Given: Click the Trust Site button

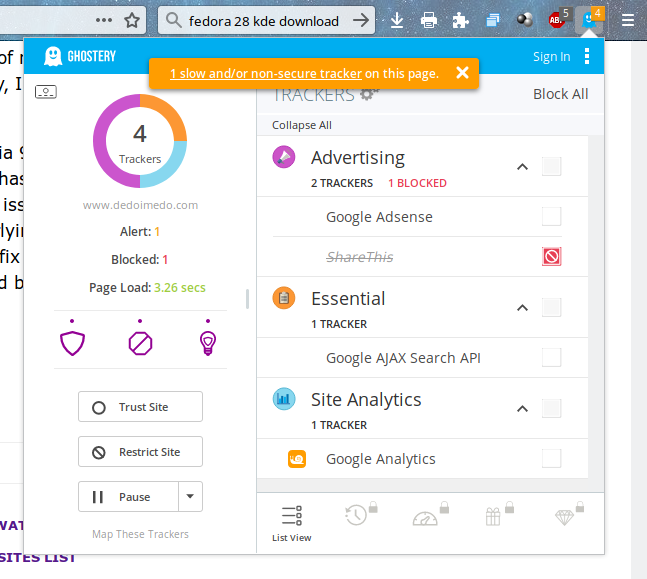Looking at the screenshot, I should 140,407.
